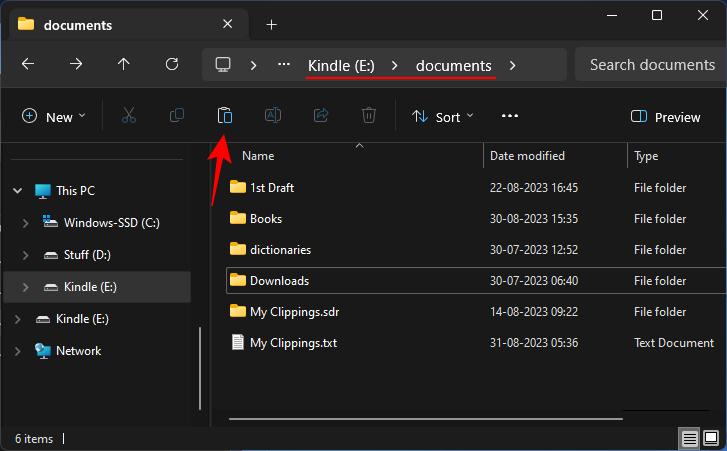This screenshot has height=451, width=727.
Task: Sort by the Date modified column header
Action: coord(527,156)
